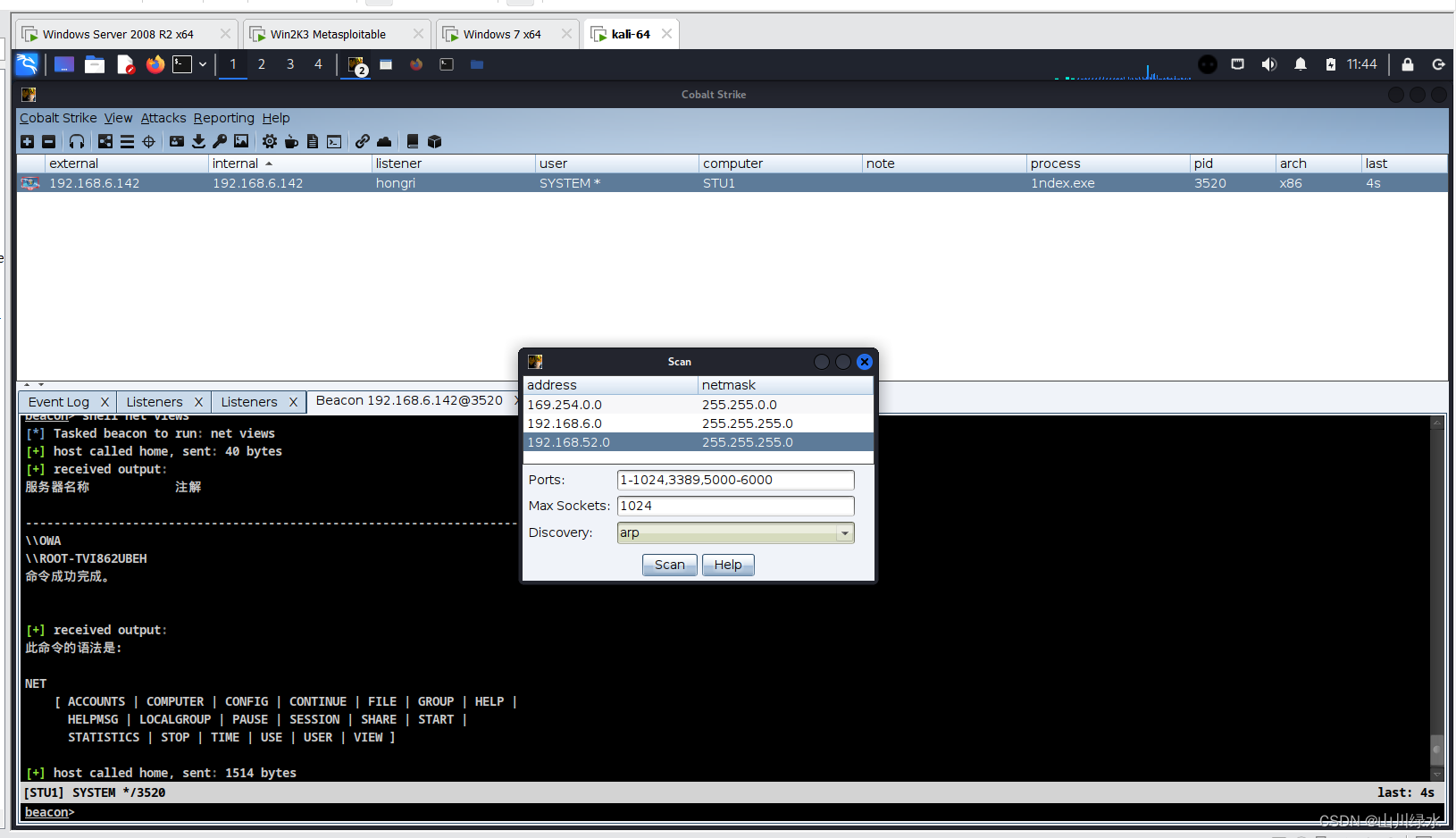Click the Ports input field
This screenshot has height=838, width=1456.
coord(735,480)
